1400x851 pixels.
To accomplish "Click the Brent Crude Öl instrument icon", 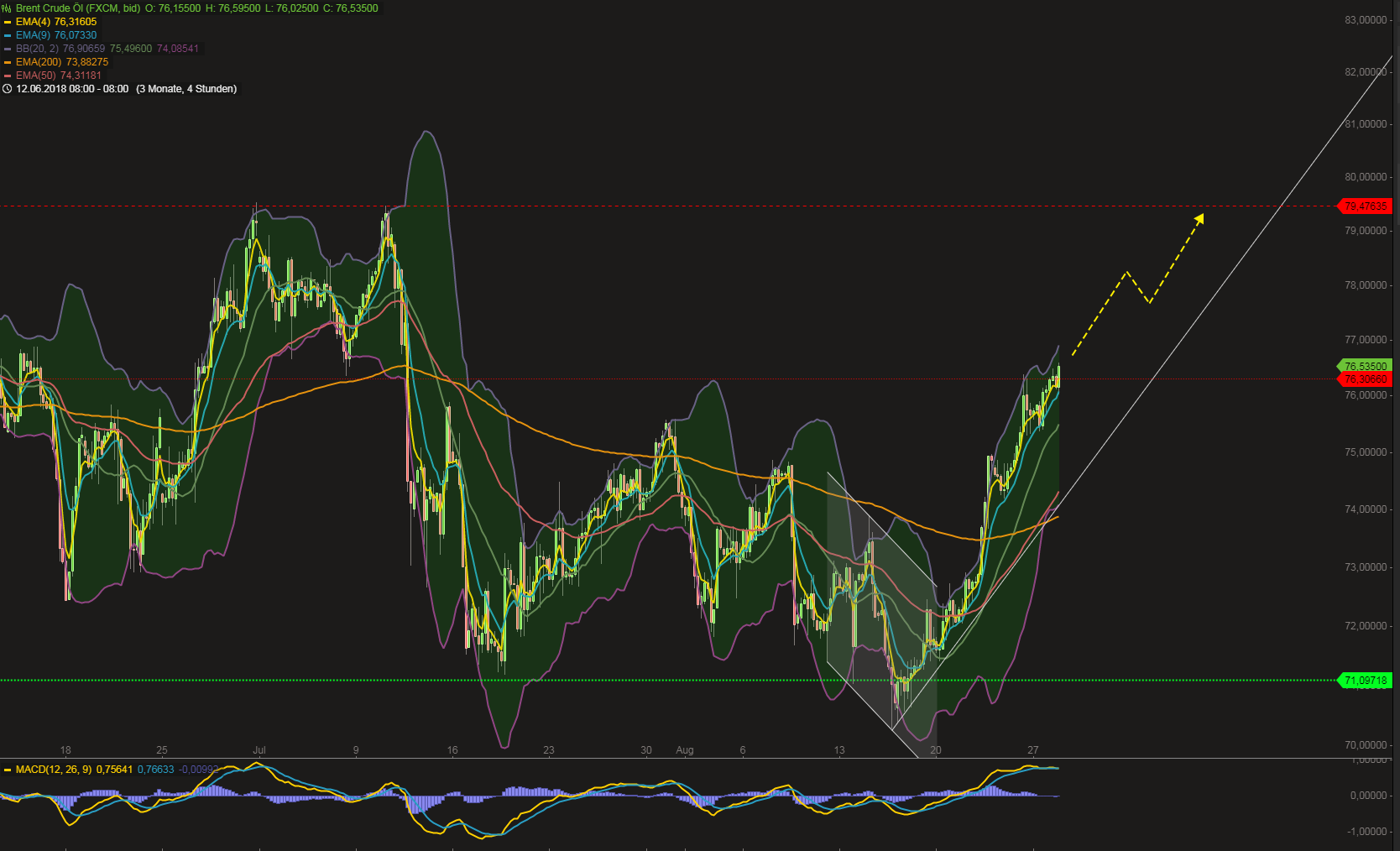I will (6, 8).
